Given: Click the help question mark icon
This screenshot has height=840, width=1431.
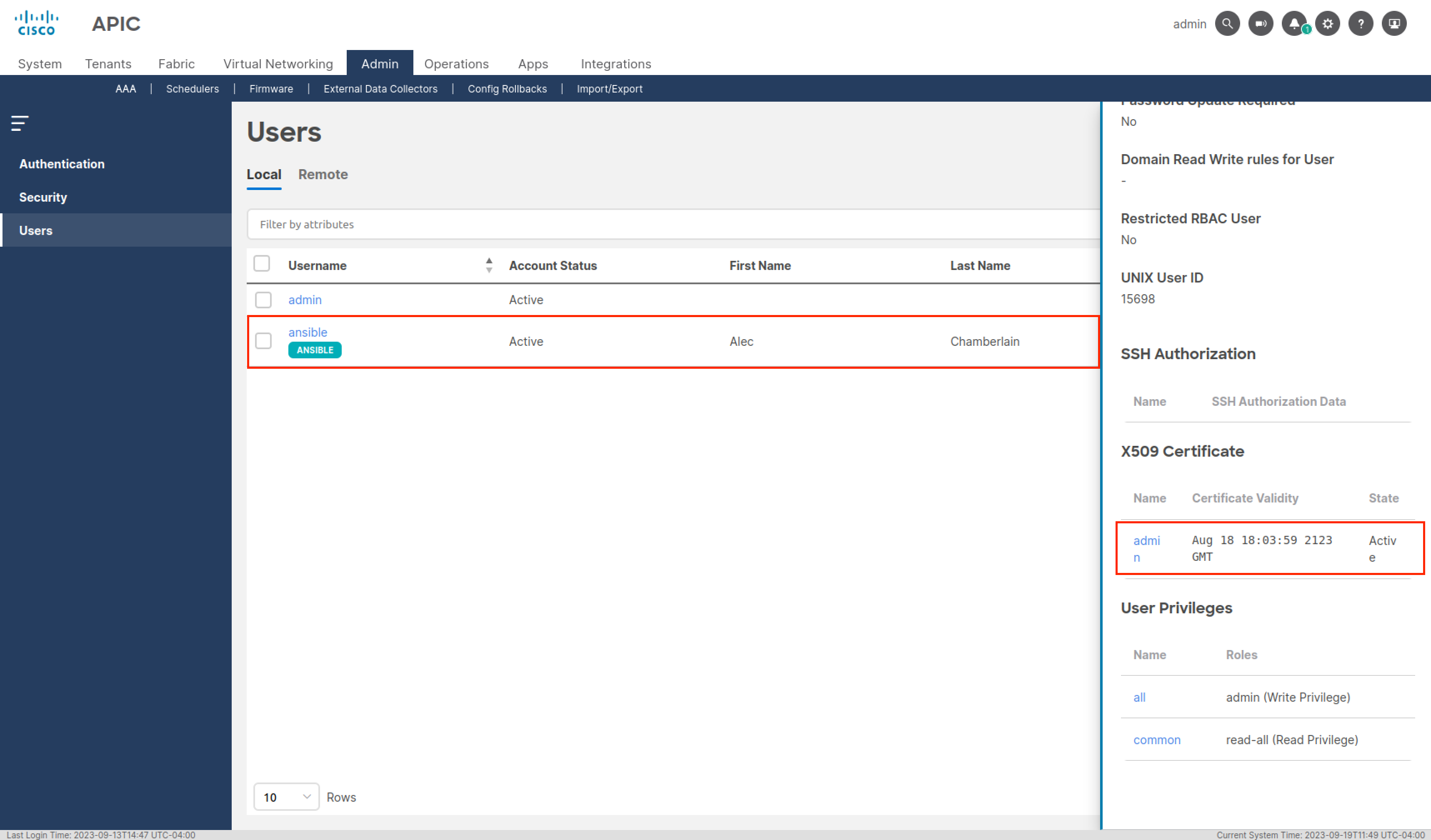Looking at the screenshot, I should click(x=1361, y=23).
